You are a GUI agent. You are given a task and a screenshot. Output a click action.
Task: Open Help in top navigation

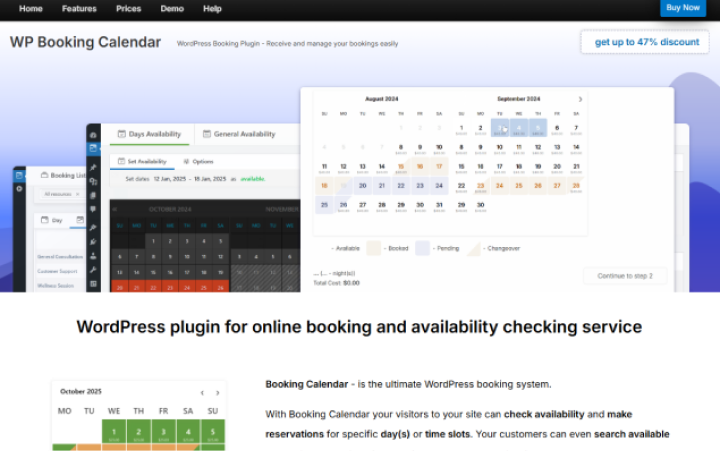tap(212, 9)
